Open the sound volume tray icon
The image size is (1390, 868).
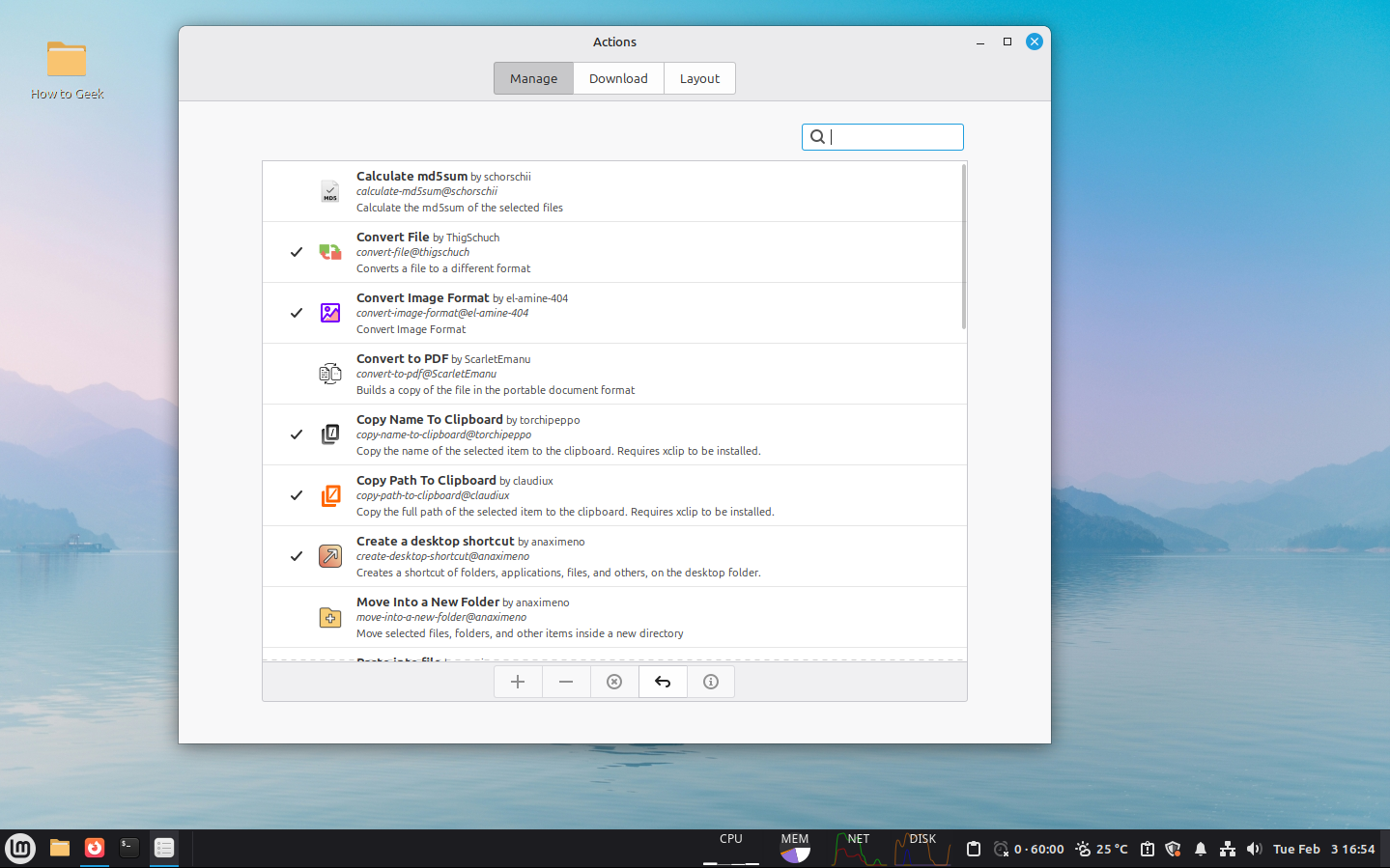(1254, 849)
